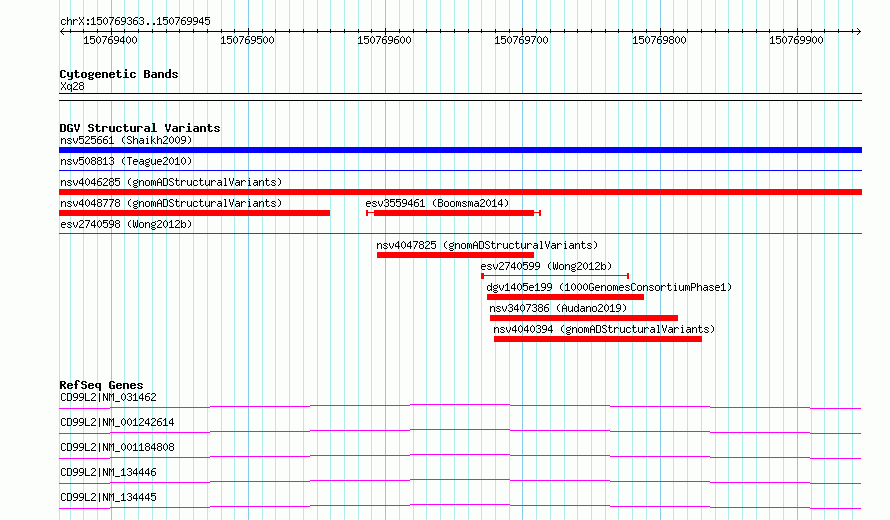Click the esv3559461 (Boomsma2014) variant bar
This screenshot has width=890, height=520.
pyautogui.click(x=454, y=213)
